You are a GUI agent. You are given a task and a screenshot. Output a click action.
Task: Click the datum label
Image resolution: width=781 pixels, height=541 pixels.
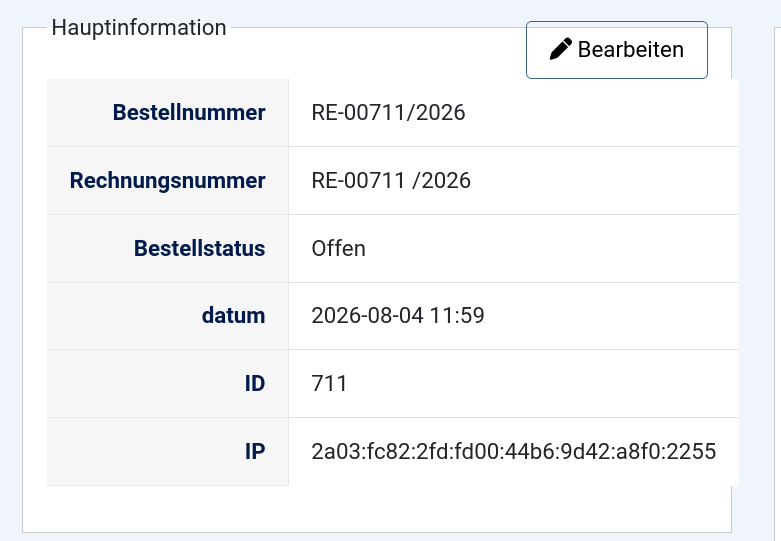233,316
